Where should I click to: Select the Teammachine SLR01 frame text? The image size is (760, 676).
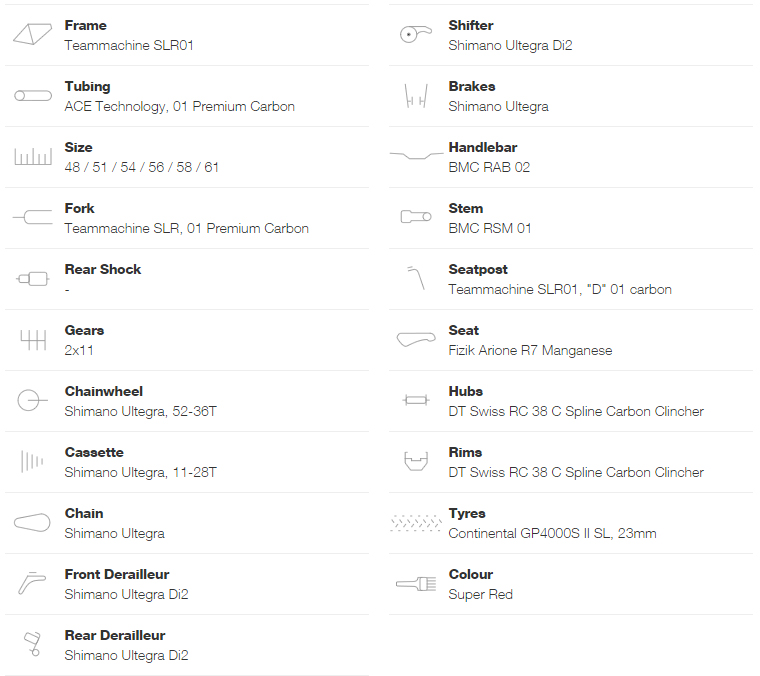coord(121,45)
